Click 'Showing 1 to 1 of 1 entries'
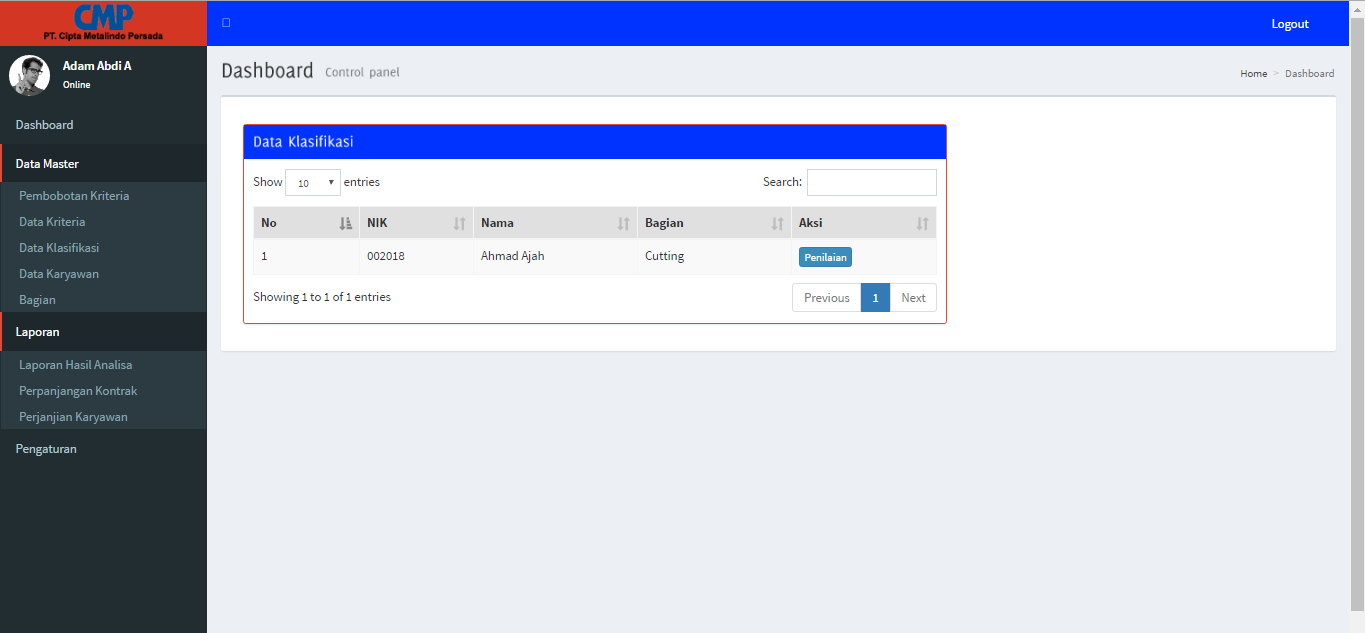Viewport: 1365px width, 633px height. [x=322, y=297]
